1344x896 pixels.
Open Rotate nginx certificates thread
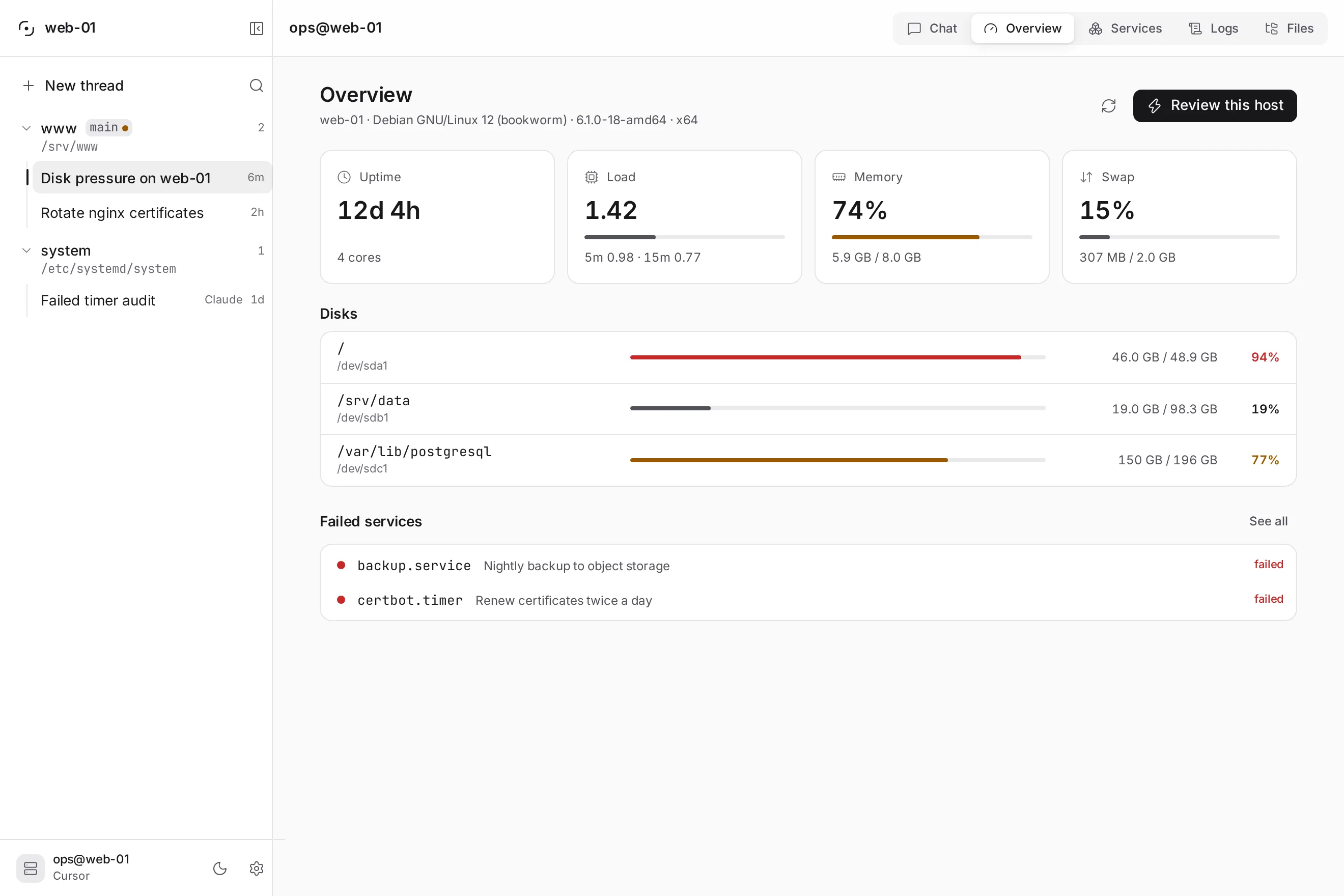pyautogui.click(x=152, y=213)
